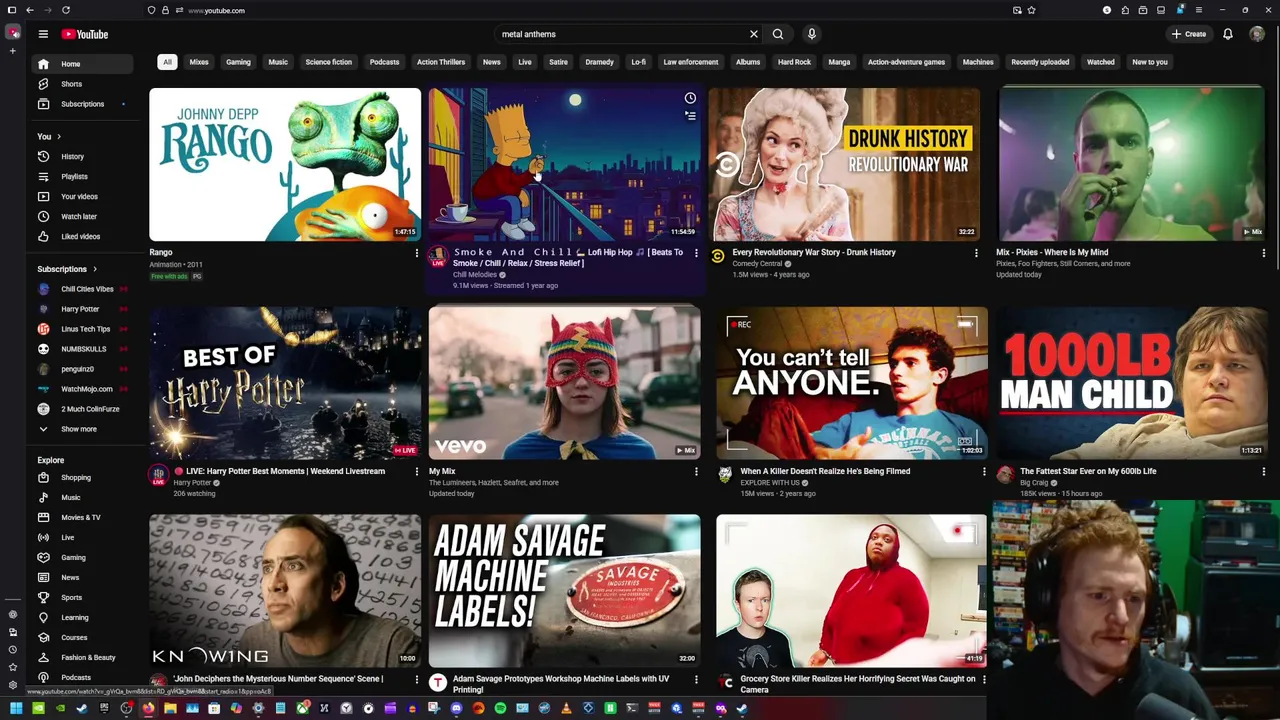
Task: Open WatchMojo.com channel
Action: click(82, 389)
